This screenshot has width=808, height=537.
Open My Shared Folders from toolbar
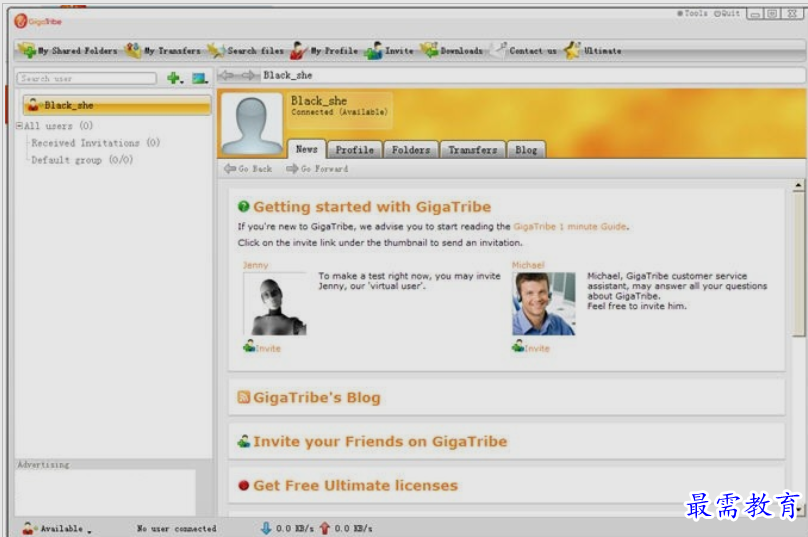pyautogui.click(x=68, y=51)
